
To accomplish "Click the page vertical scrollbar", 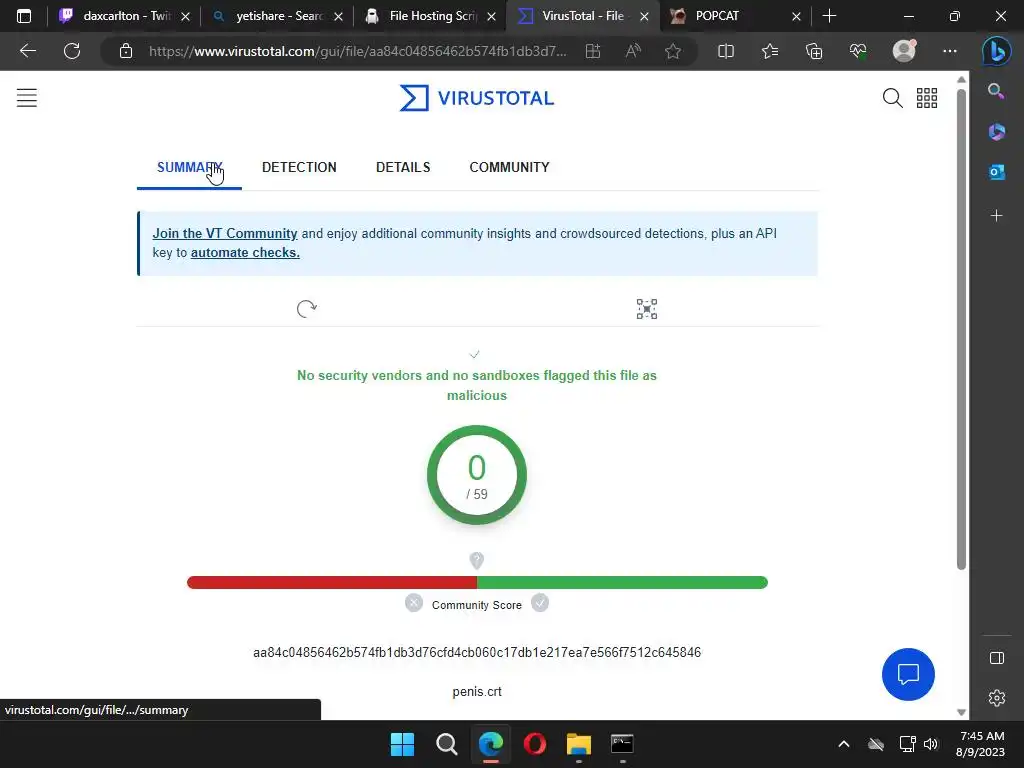I will [x=961, y=327].
